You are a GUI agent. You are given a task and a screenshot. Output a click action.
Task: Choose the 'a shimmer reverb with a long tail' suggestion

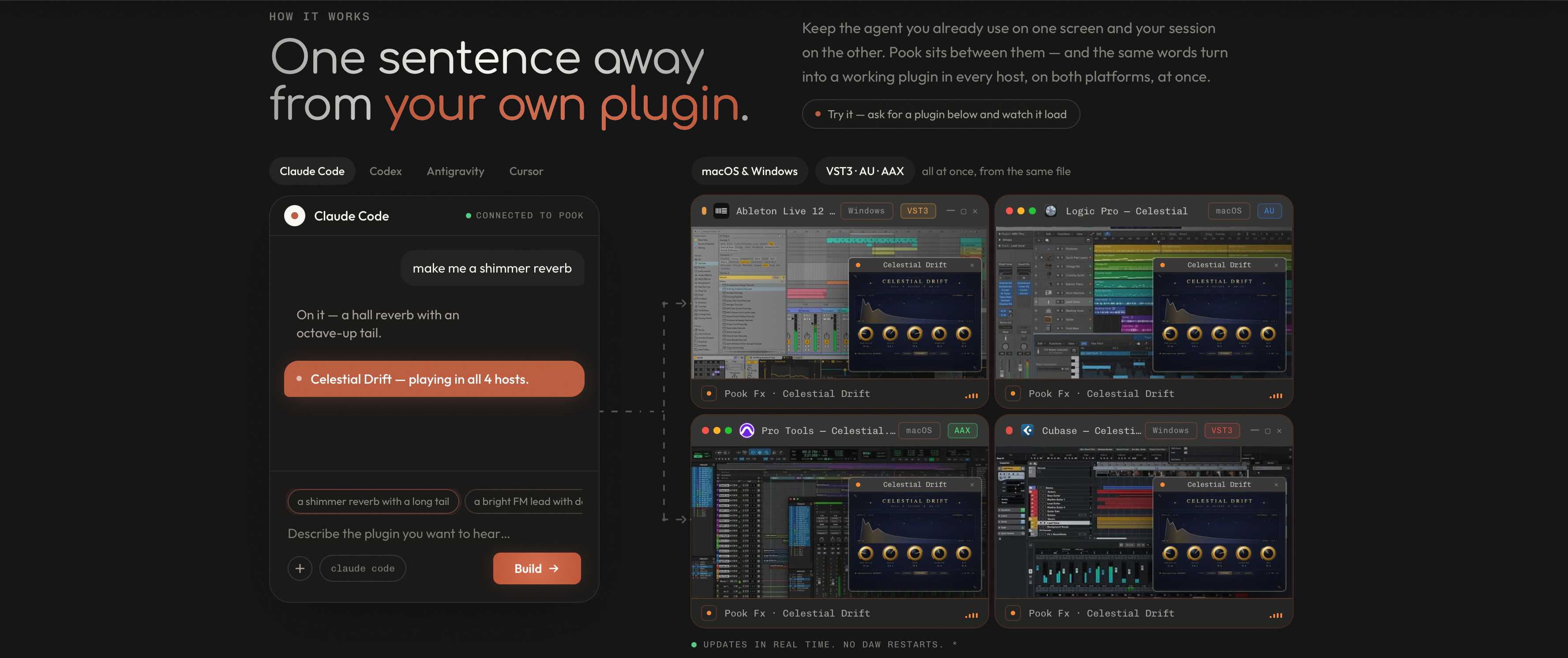(x=373, y=501)
